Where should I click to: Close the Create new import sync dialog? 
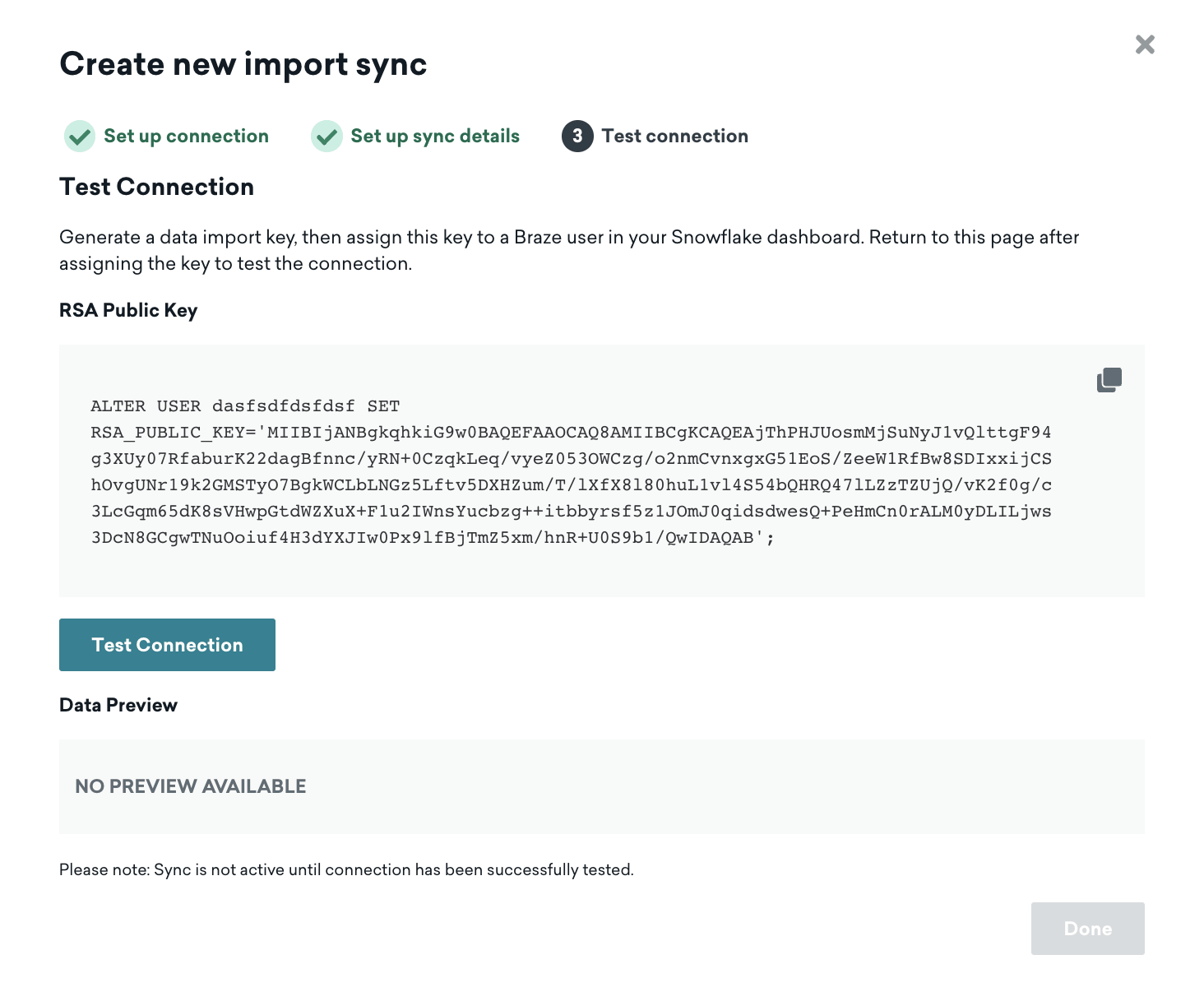tap(1145, 44)
